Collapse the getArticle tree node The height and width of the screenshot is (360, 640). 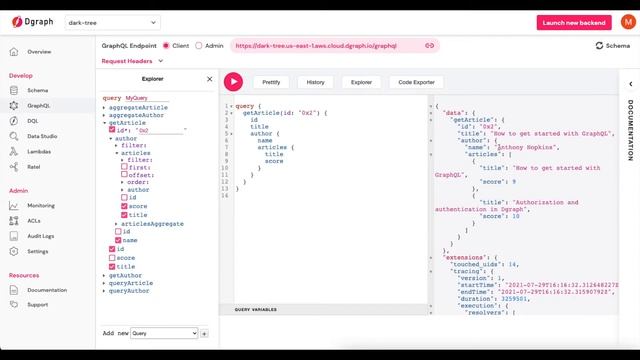(x=104, y=123)
